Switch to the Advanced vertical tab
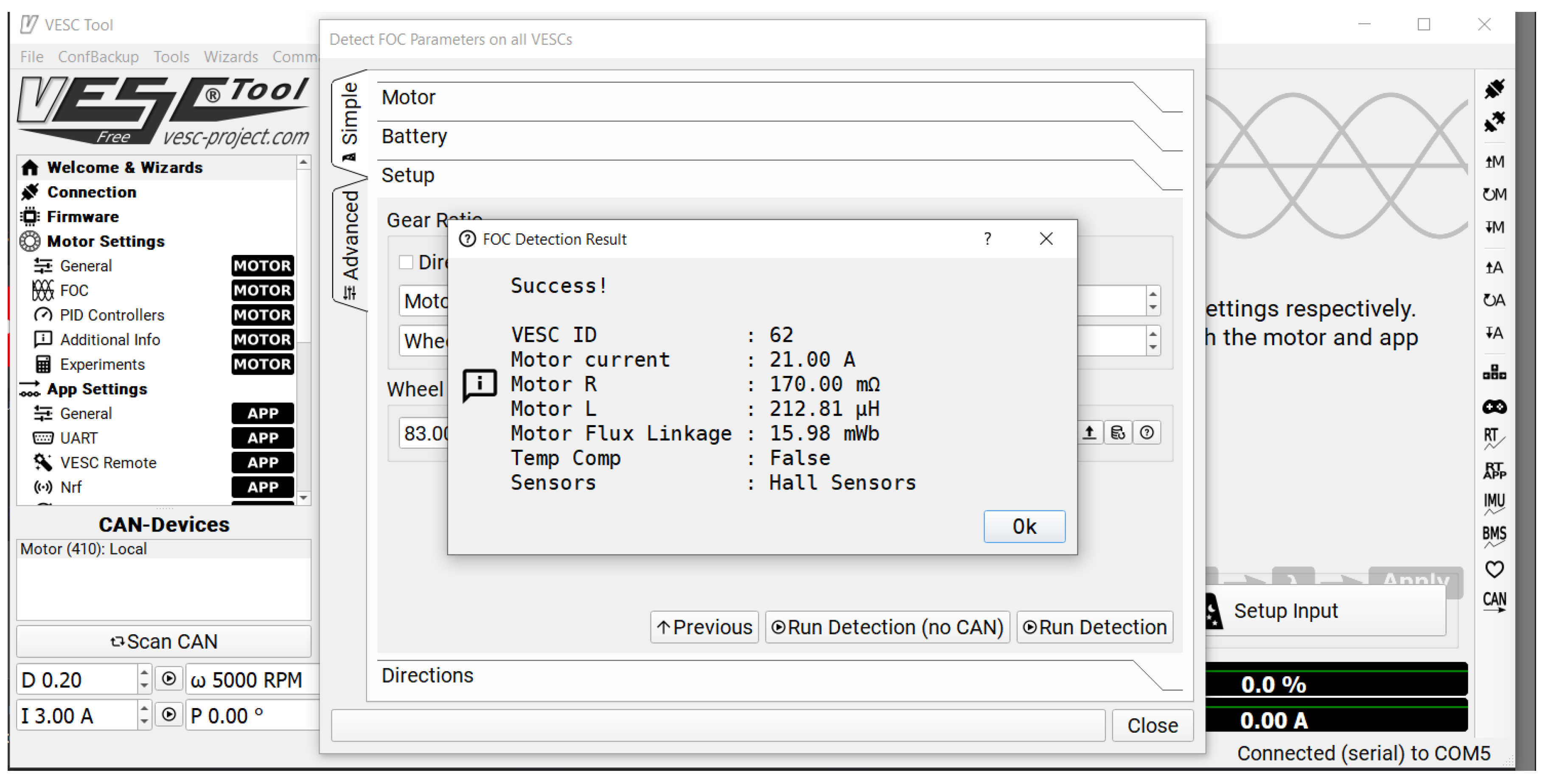 pos(350,244)
